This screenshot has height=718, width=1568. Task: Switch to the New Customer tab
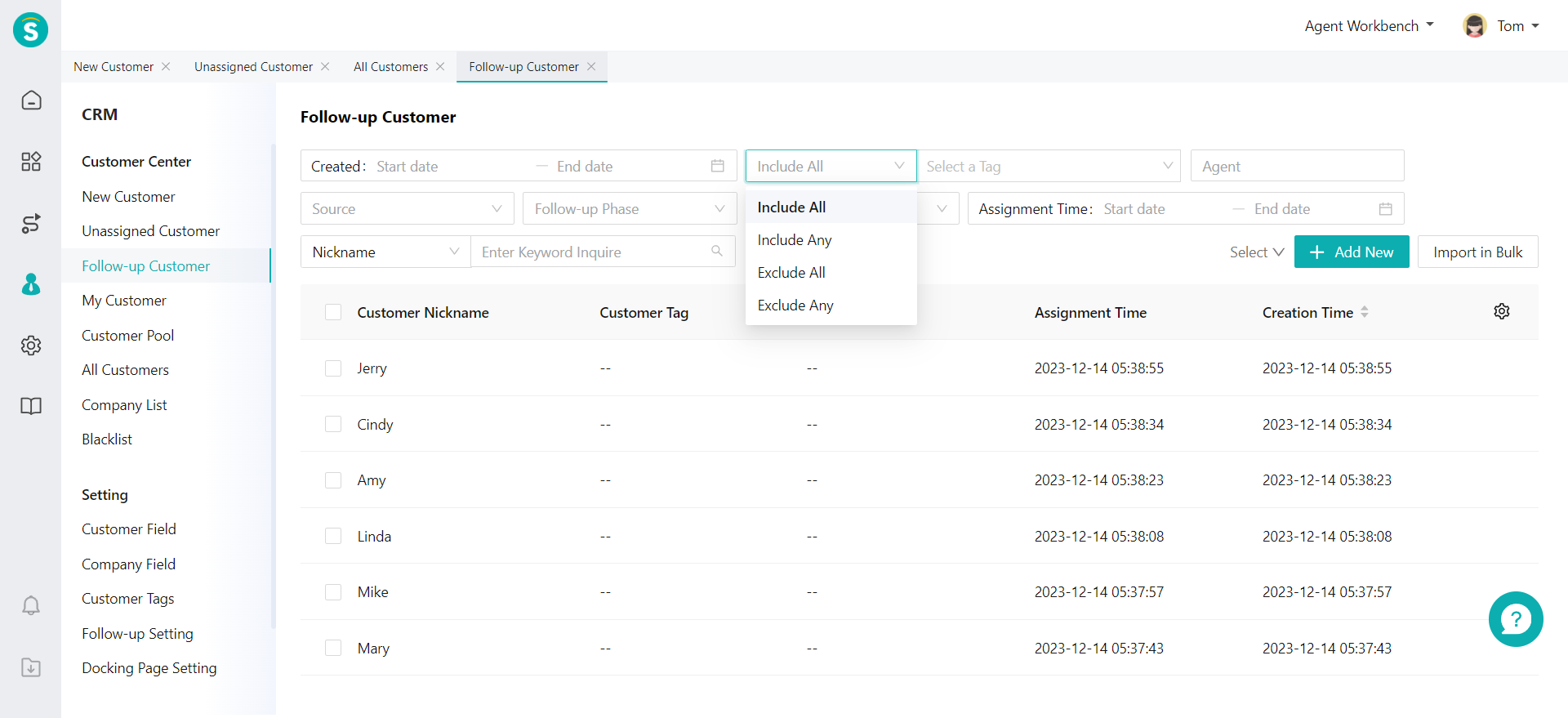click(x=114, y=66)
